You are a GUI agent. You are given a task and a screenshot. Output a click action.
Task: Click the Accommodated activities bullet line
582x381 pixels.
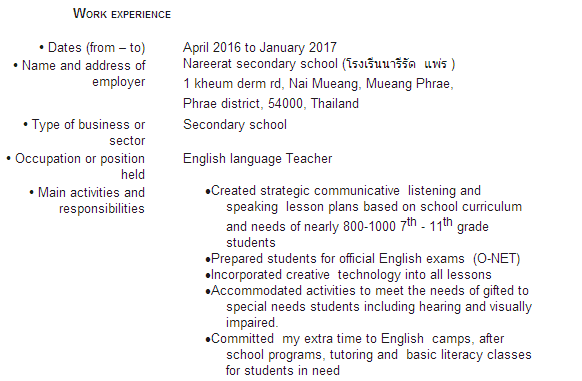point(367,291)
